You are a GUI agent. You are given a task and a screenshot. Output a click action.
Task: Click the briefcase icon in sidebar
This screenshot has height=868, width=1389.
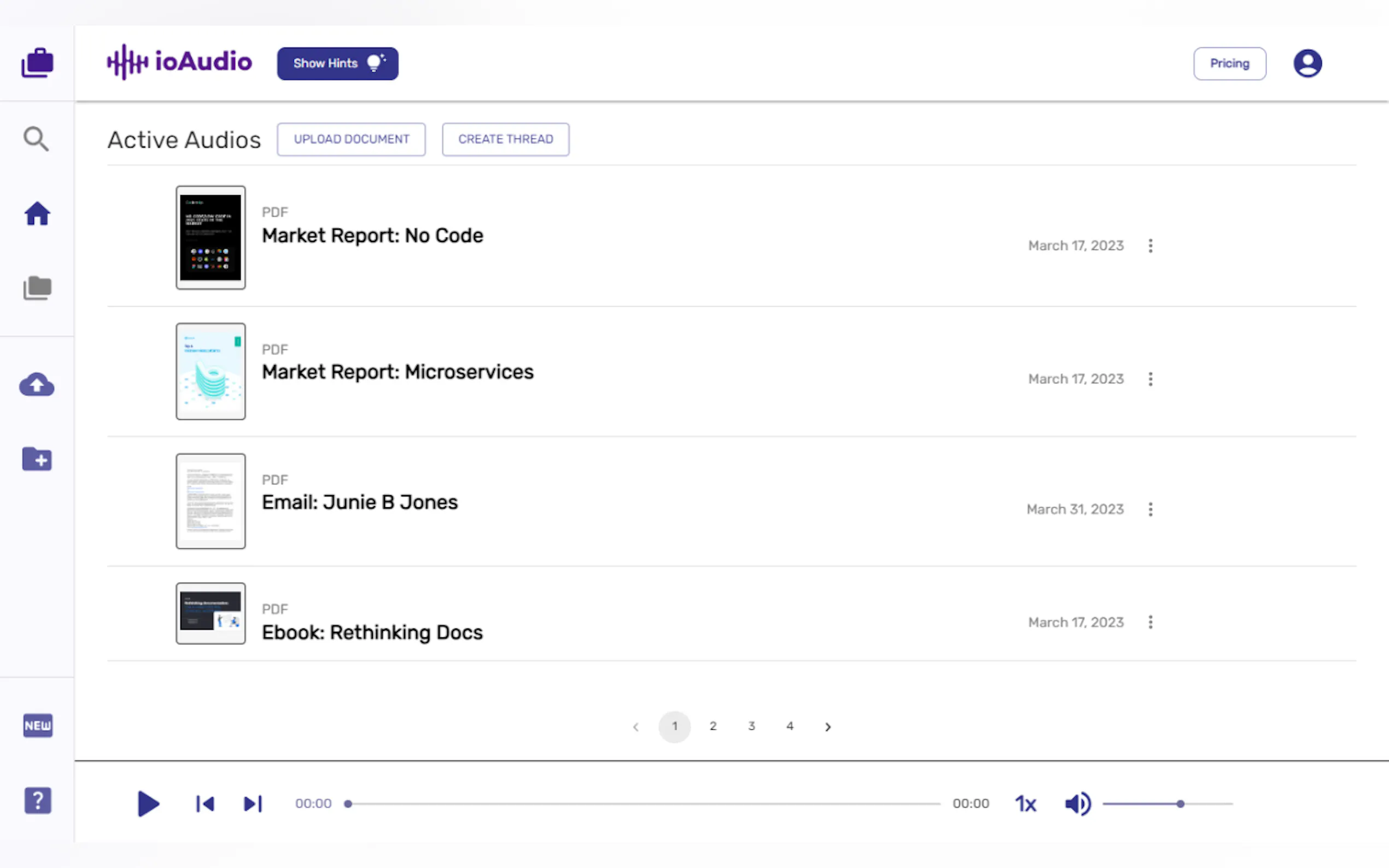[x=37, y=63]
